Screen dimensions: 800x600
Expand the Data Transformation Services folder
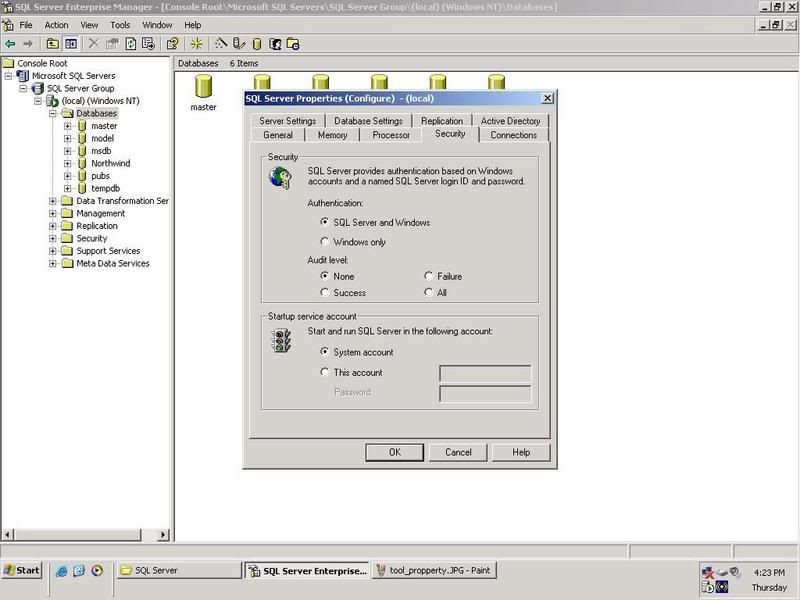click(53, 201)
